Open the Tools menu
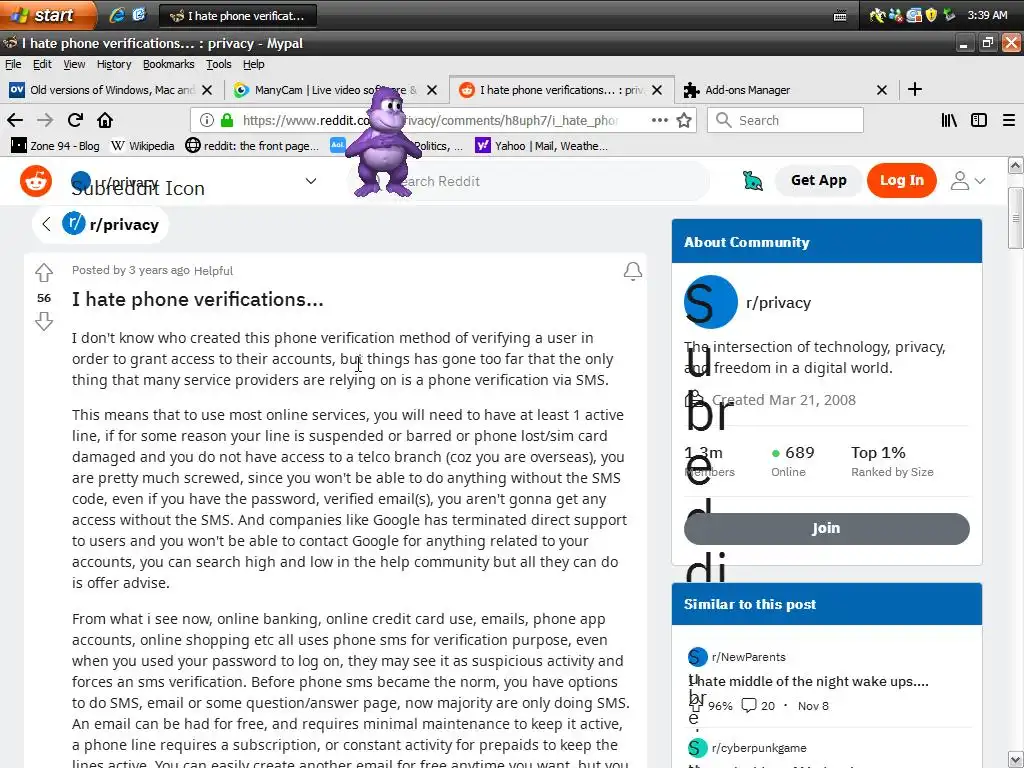The image size is (1024, 768). click(219, 64)
